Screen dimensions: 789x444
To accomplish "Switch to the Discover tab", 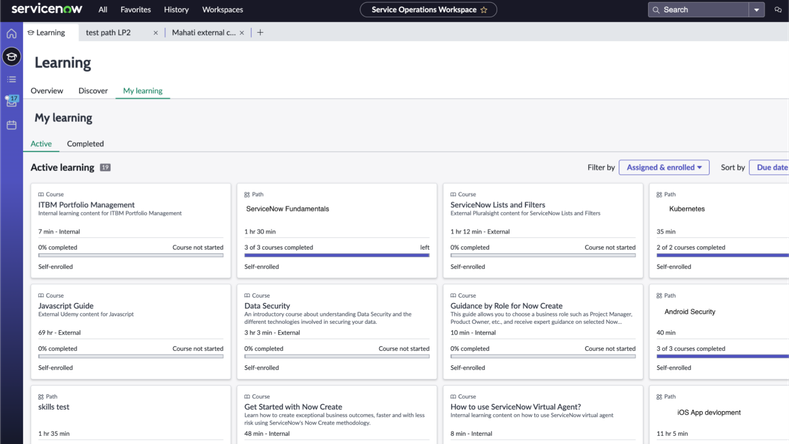I will 93,91.
